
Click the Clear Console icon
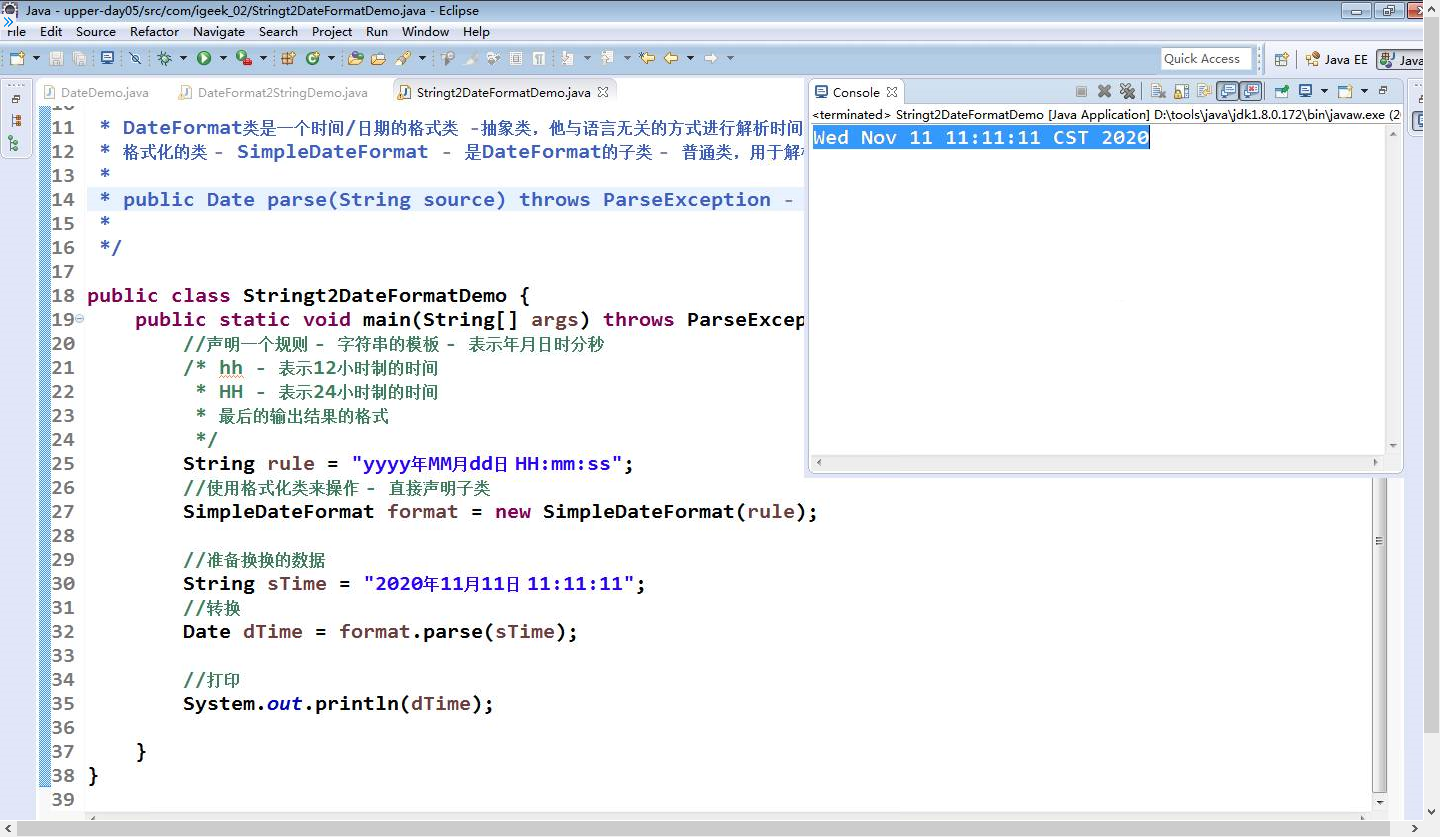pos(1158,91)
